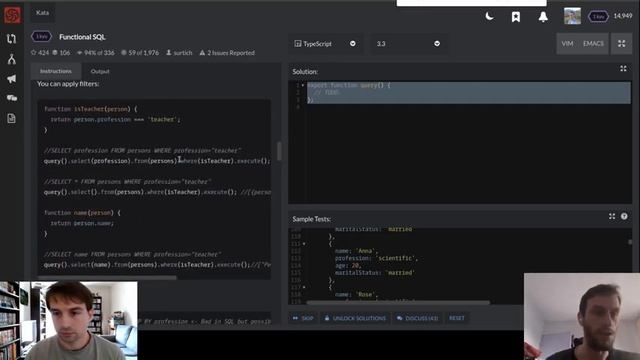Click the 94% of 336 satisfaction rating
This screenshot has height=360, width=640.
[x=96, y=53]
